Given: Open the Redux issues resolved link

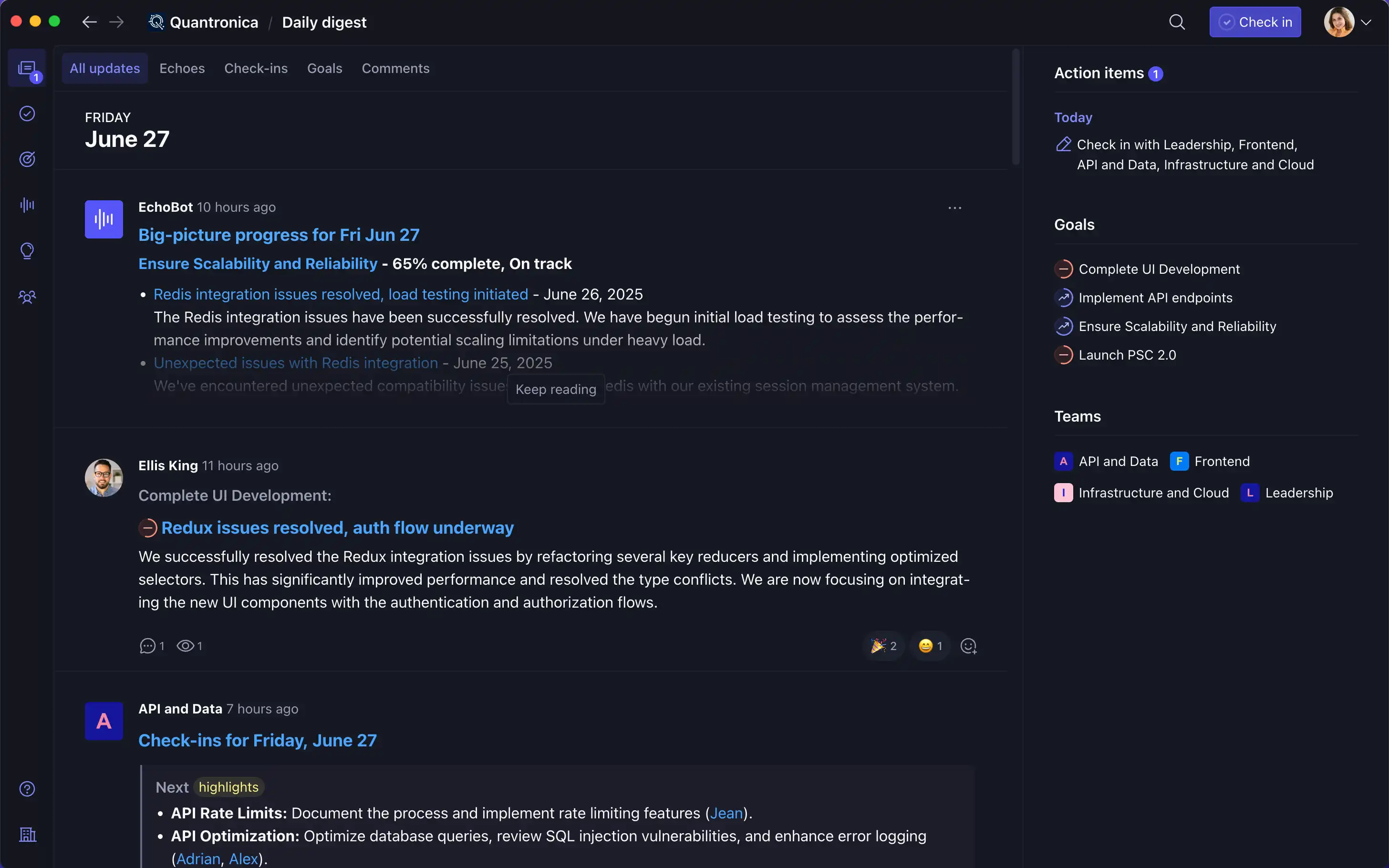Looking at the screenshot, I should 338,527.
